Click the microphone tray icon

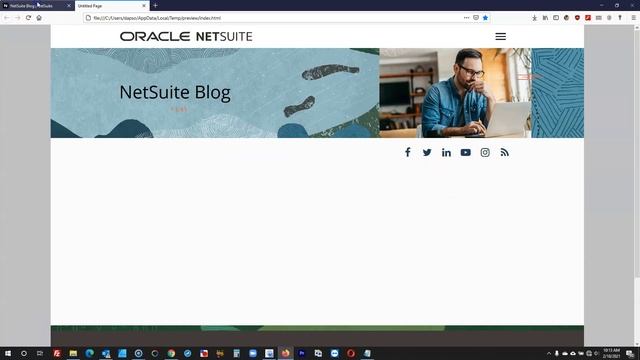pyautogui.click(x=556, y=353)
